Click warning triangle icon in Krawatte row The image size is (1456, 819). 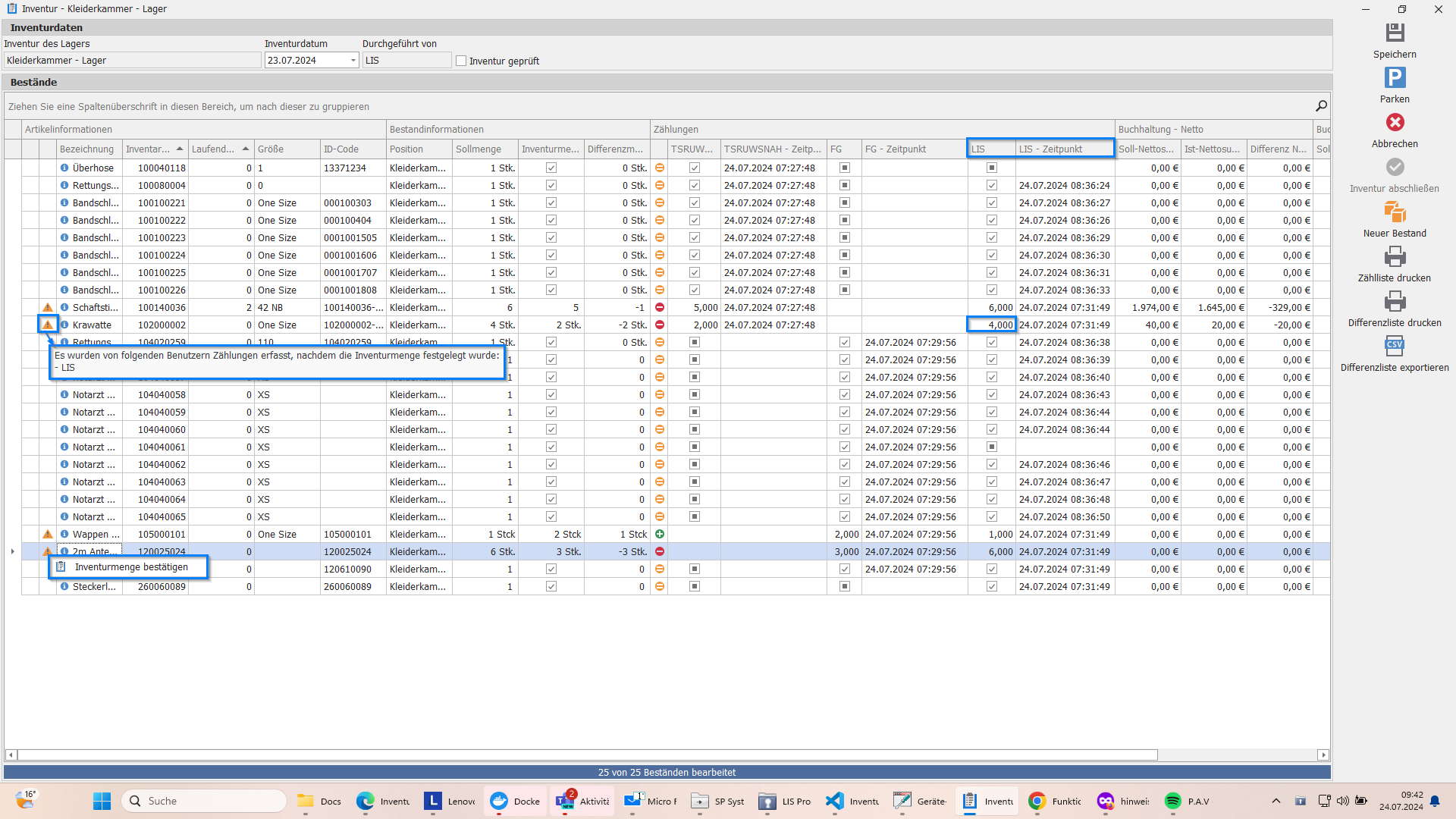point(48,325)
